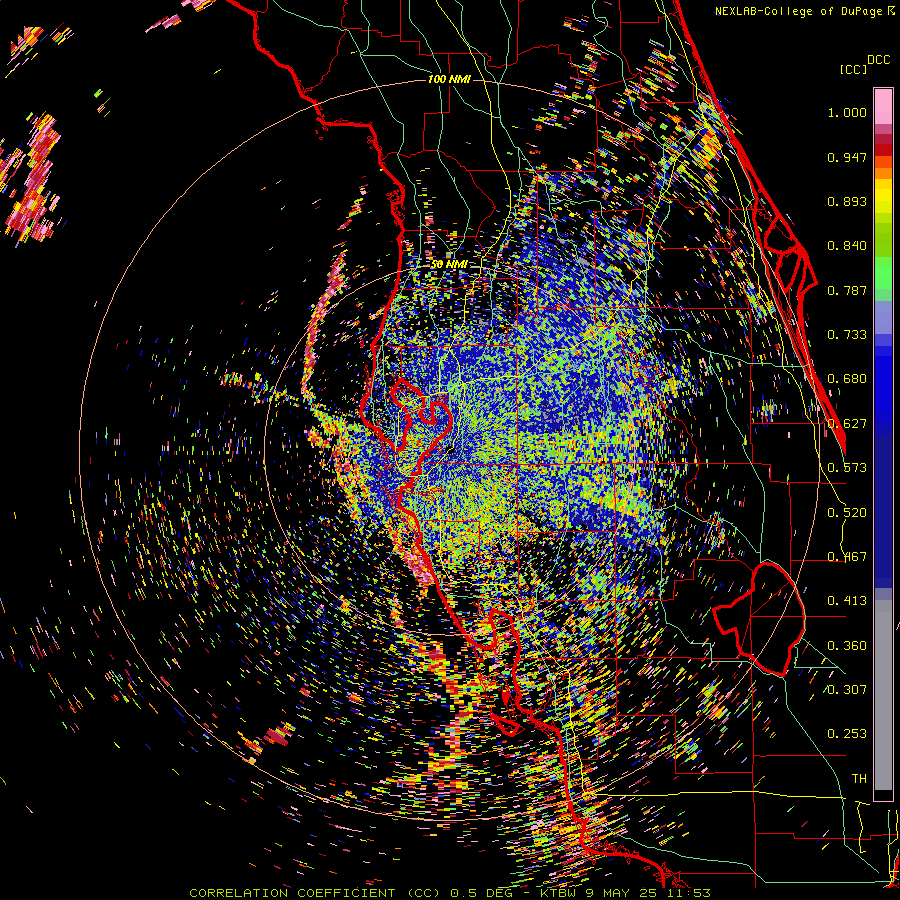Image resolution: width=900 pixels, height=900 pixels.
Task: Click the 0.5 DEG elevation text
Action: 481,893
